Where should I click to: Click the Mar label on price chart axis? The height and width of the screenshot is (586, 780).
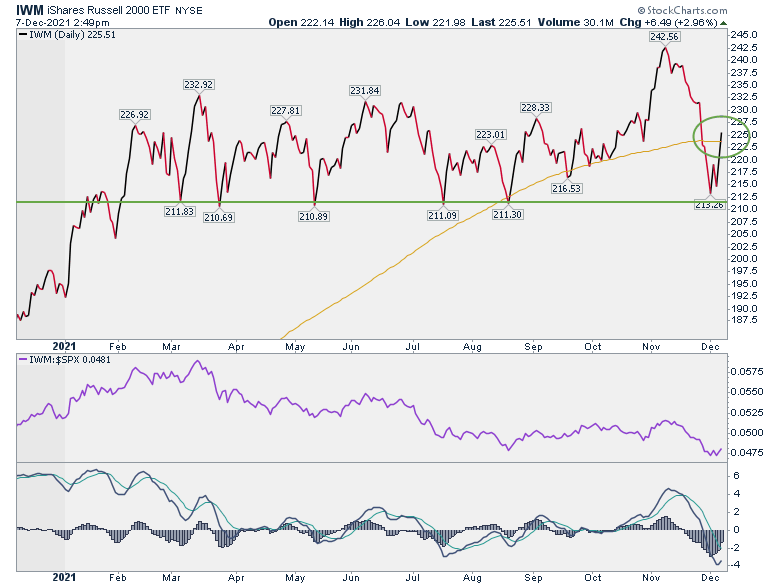171,347
